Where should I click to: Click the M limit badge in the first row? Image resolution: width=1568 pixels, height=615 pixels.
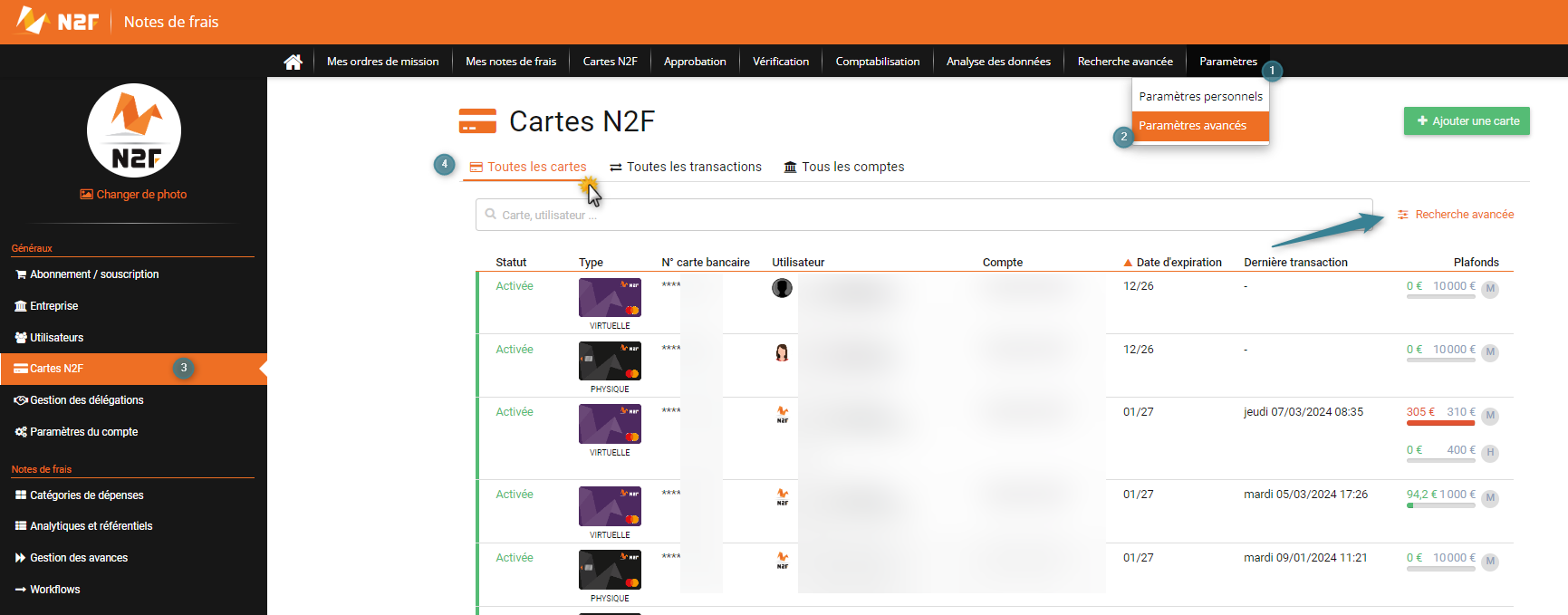click(1490, 290)
